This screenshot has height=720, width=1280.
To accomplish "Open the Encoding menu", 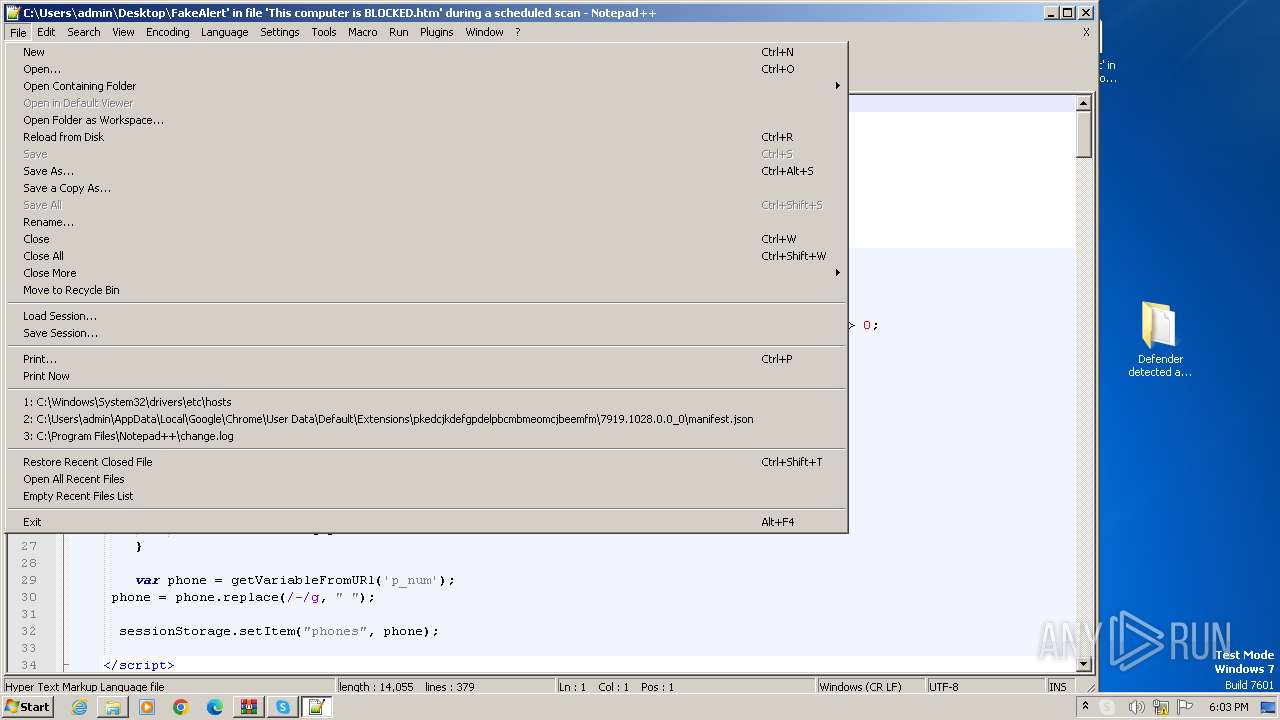I will (x=167, y=32).
